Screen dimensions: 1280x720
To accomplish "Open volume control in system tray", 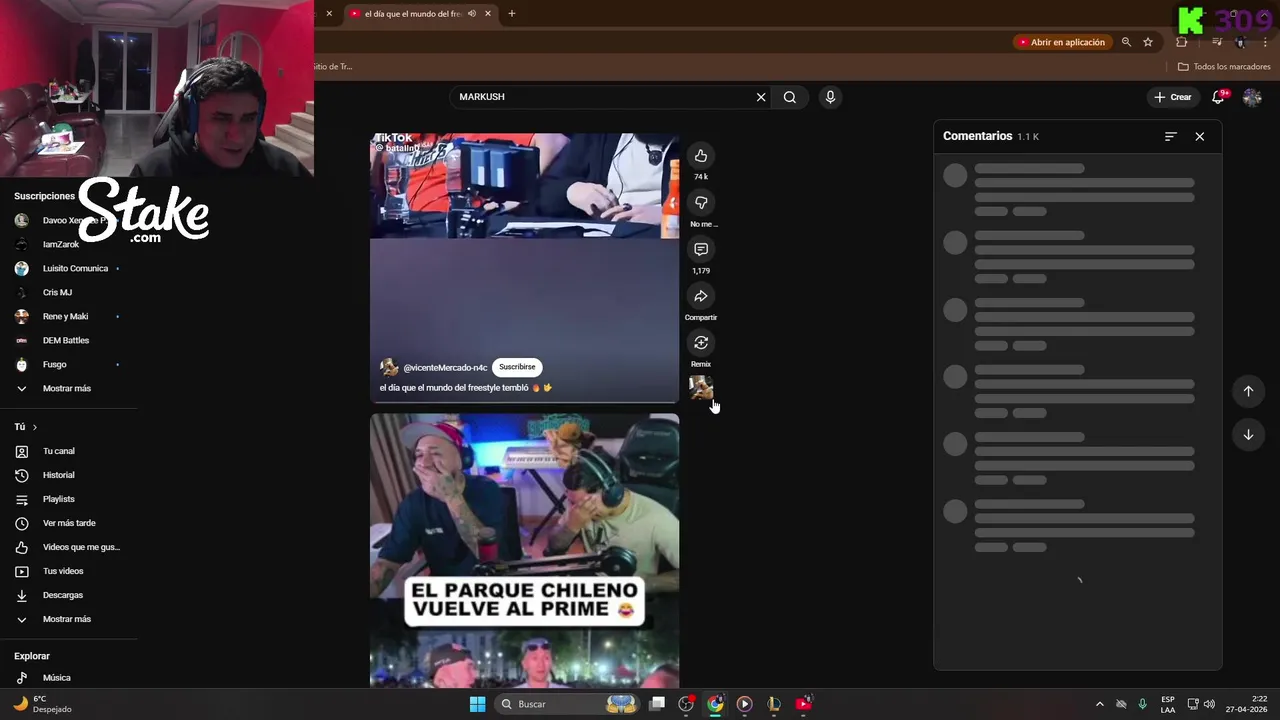I will click(x=1209, y=704).
